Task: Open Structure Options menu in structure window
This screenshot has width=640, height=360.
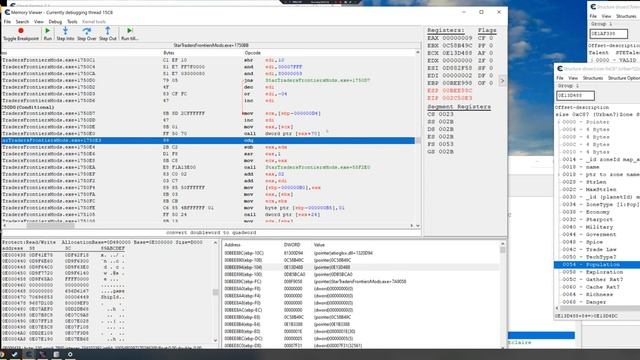Action: click(x=624, y=78)
